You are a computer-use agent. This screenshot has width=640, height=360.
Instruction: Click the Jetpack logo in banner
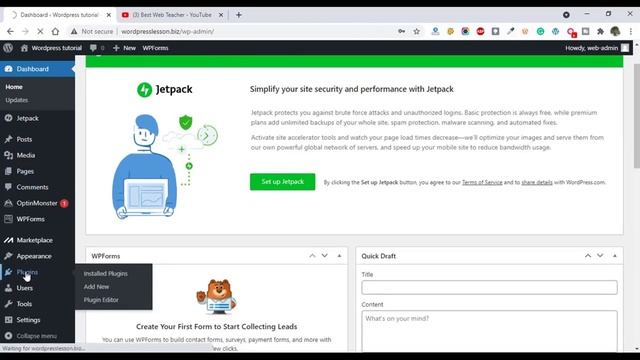coord(165,89)
